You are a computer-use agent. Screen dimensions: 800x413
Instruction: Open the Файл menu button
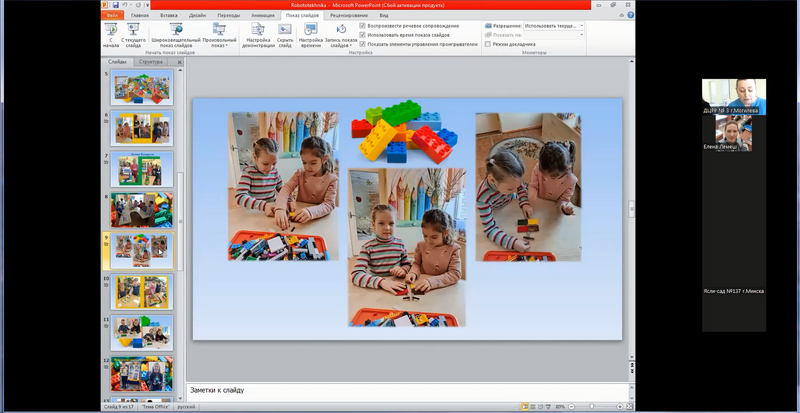(x=112, y=15)
